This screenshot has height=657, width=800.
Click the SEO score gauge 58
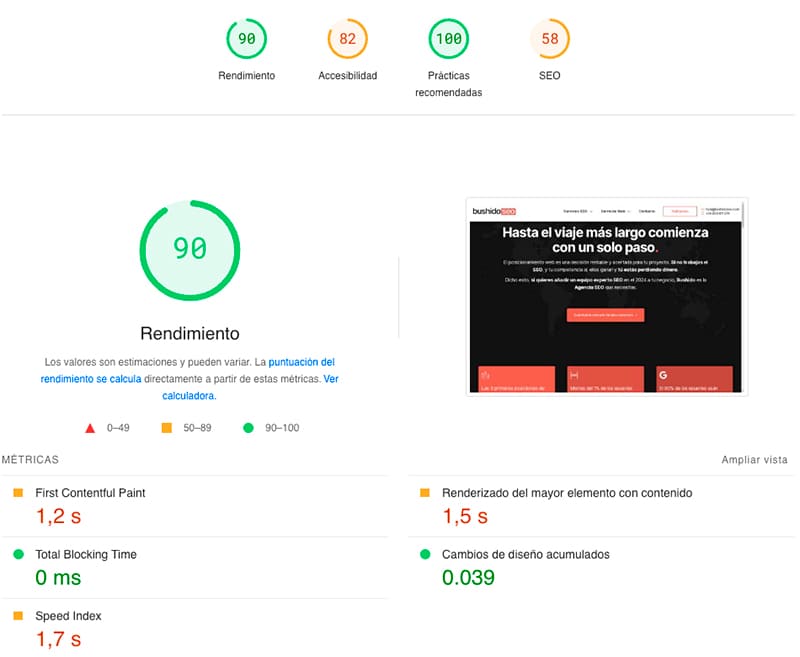(549, 39)
